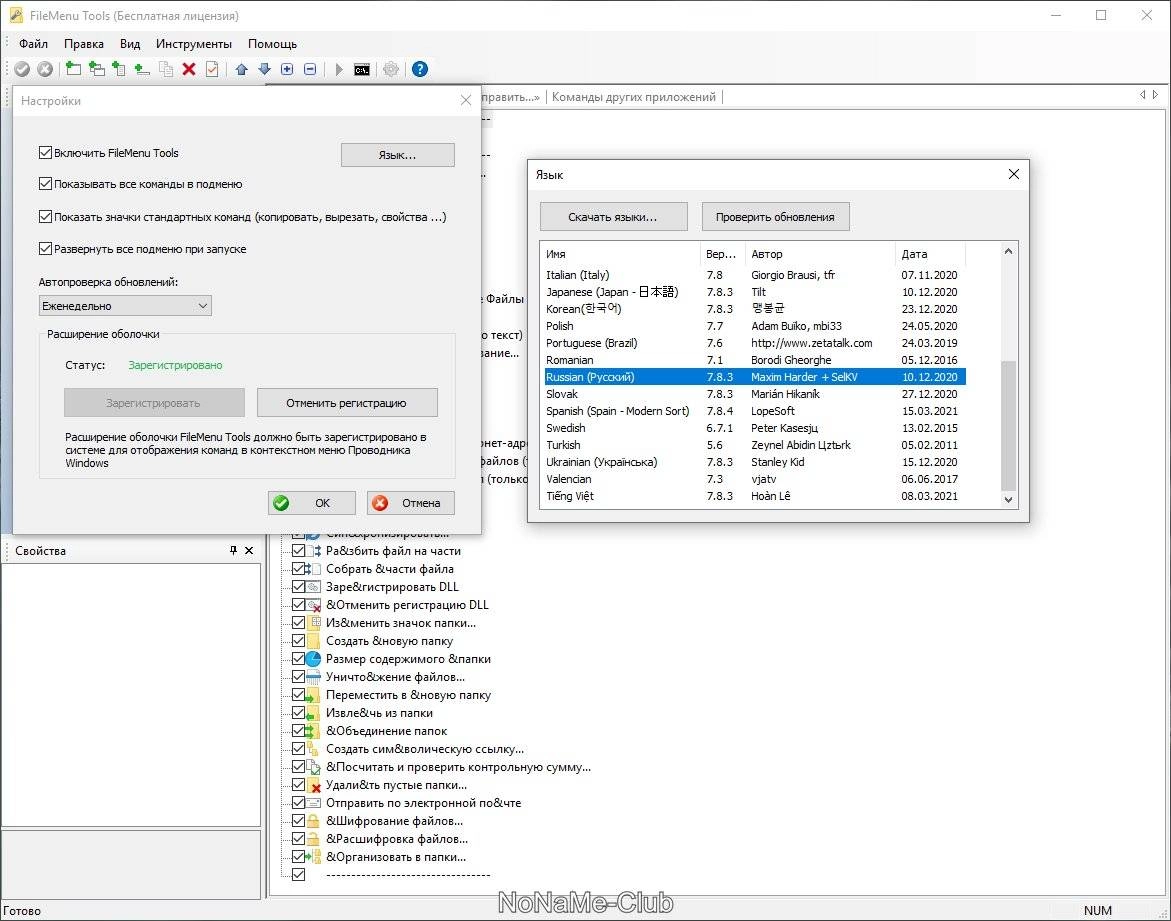Click the expand all plus toolbar icon
Screen dimensions: 1171x921
(287, 69)
